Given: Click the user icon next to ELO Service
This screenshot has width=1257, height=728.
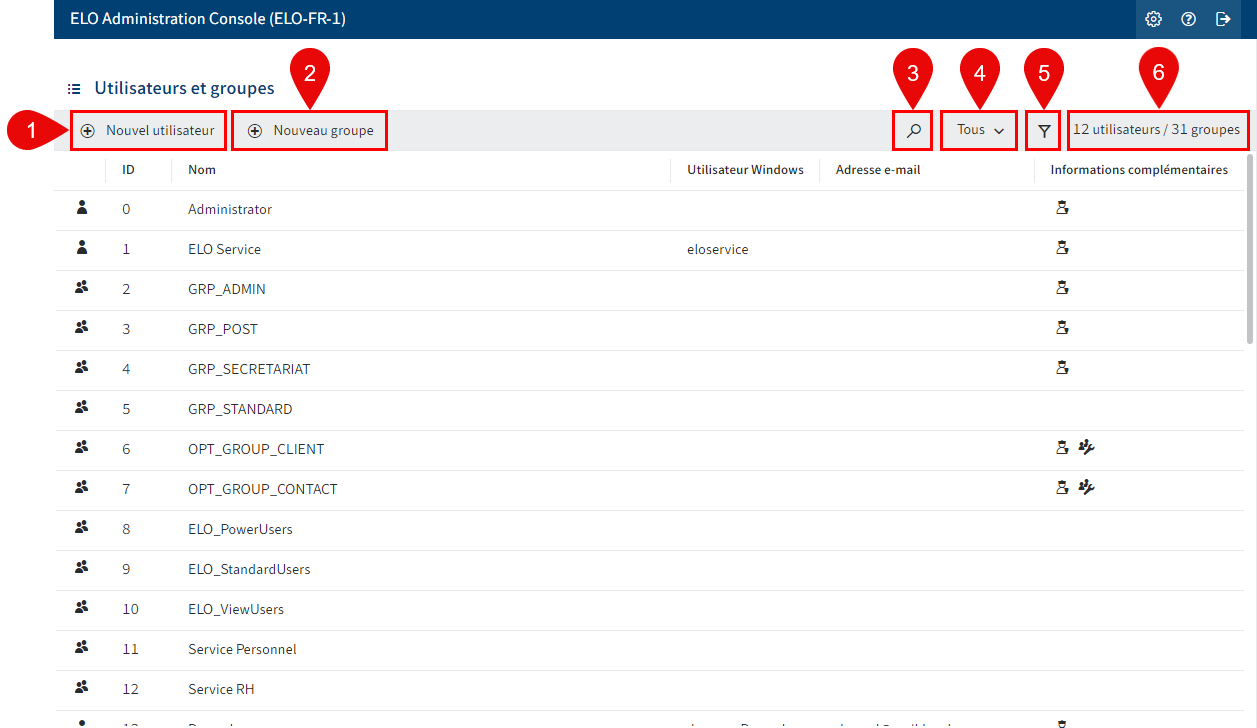Looking at the screenshot, I should (81, 247).
